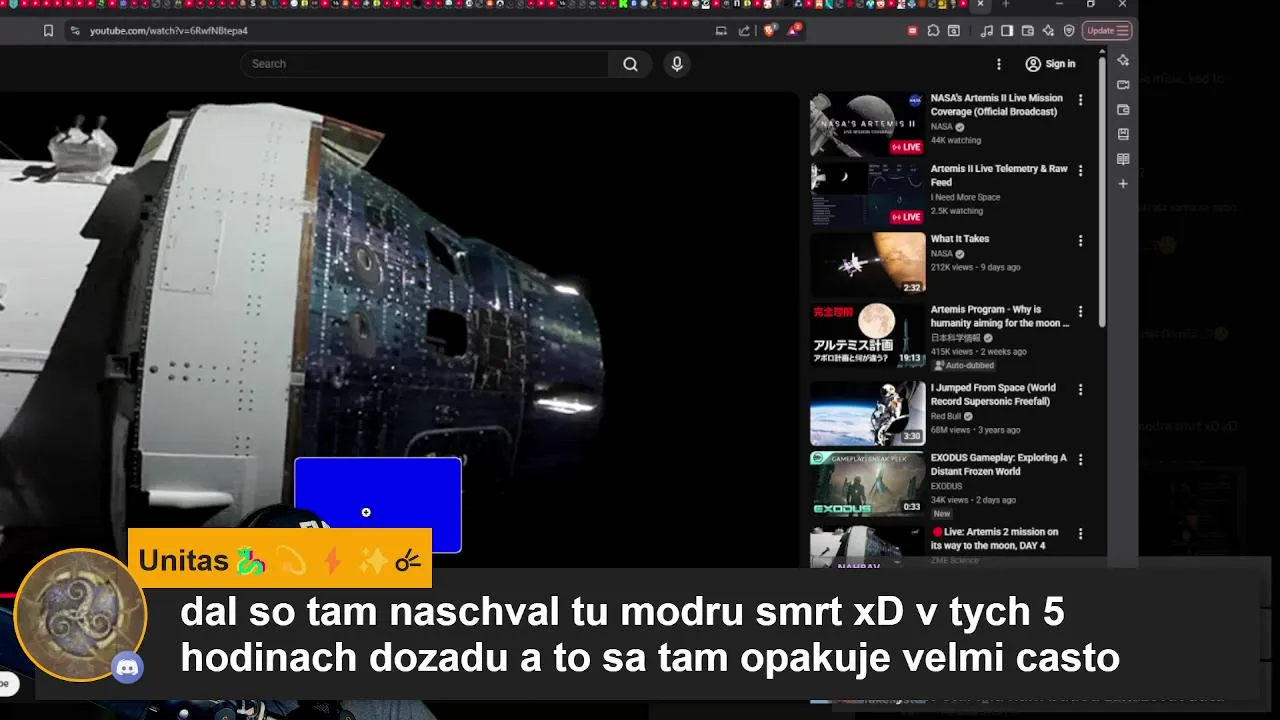
Task: Click the red extension icon in toolbar
Action: pos(912,31)
